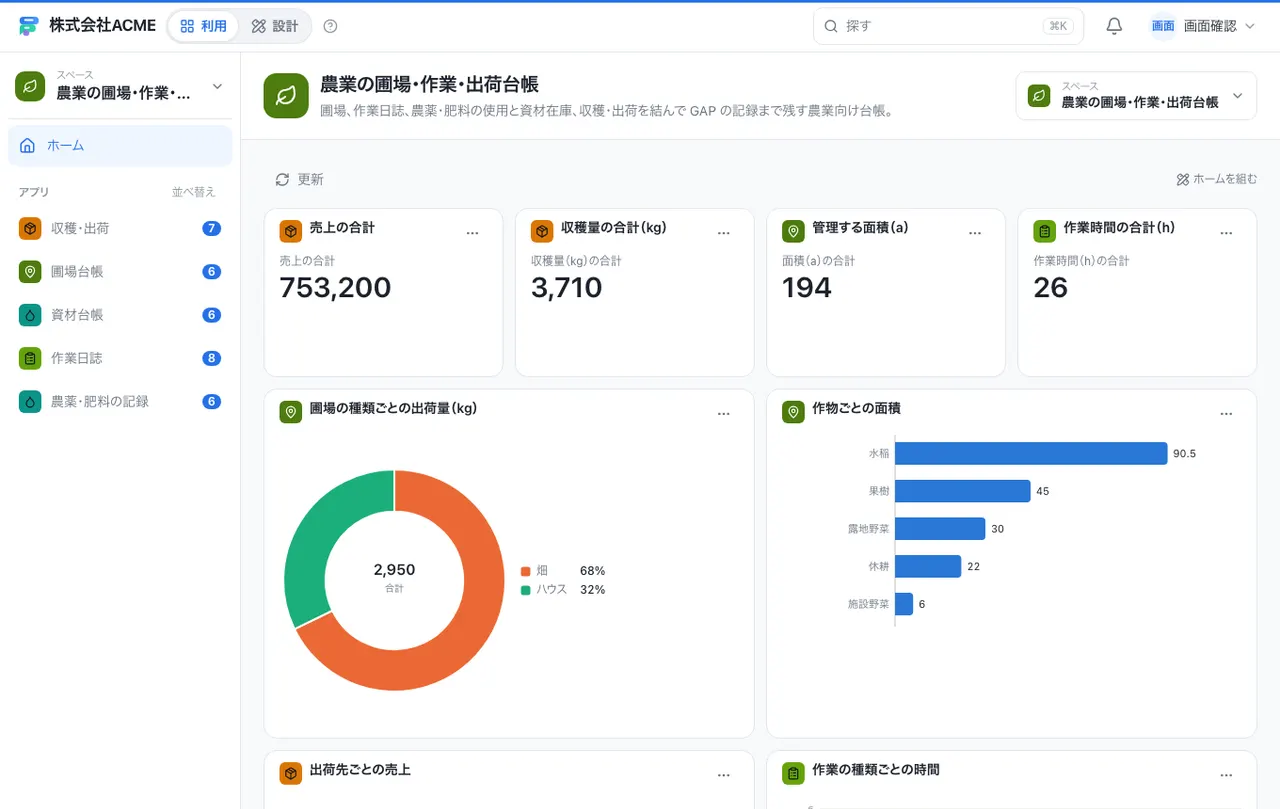Viewport: 1280px width, 809px height.
Task: Click the 3,710 harvest total value
Action: coord(567,288)
